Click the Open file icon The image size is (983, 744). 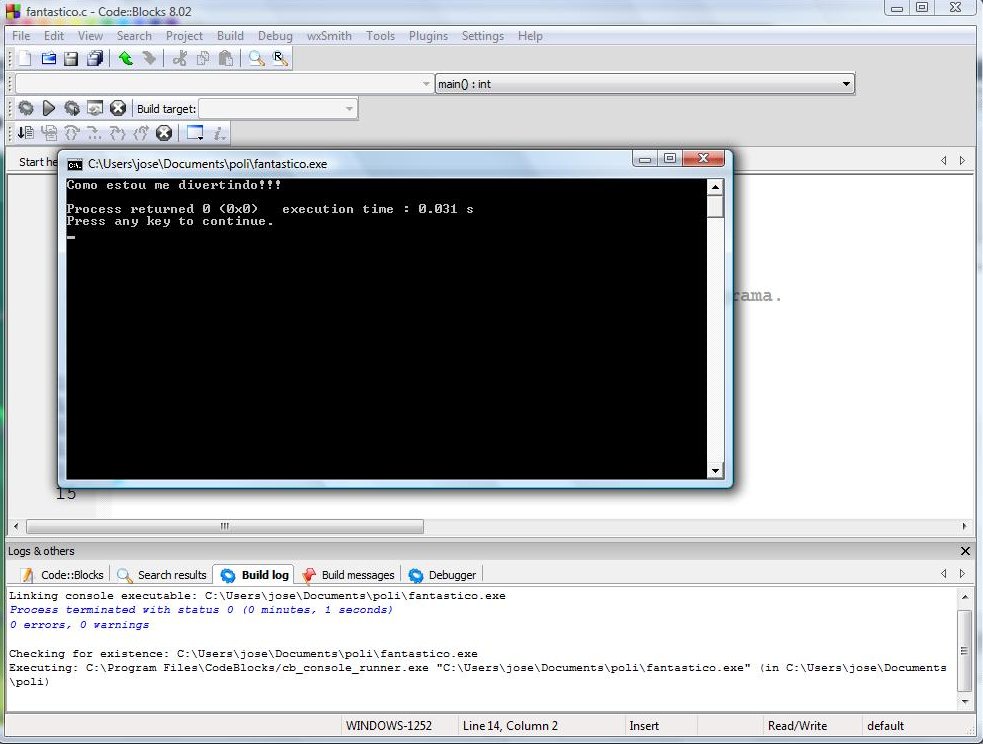pos(48,59)
